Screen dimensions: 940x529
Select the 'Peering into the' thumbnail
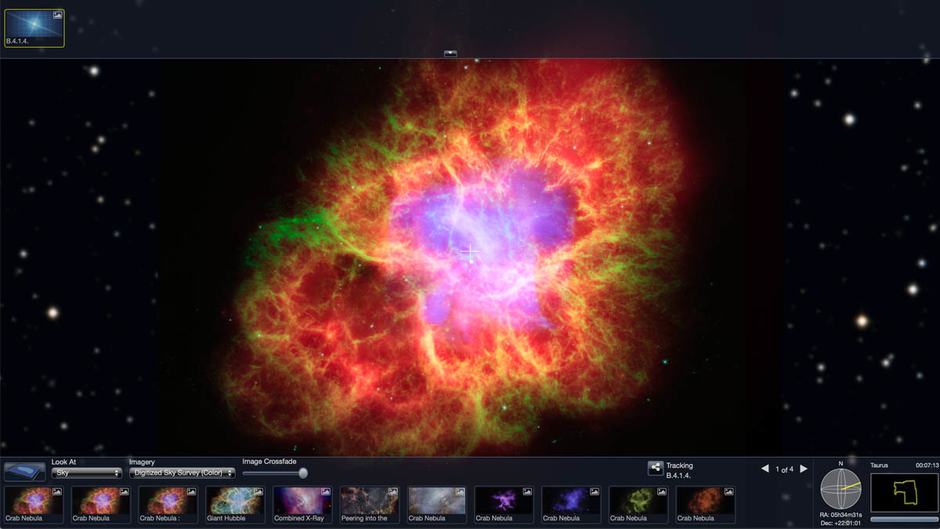tap(369, 504)
